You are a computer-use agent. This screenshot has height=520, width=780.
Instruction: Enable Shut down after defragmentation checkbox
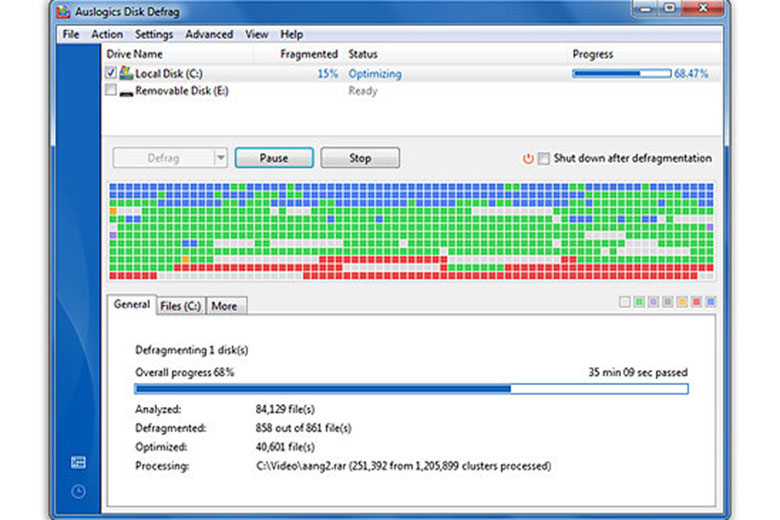pyautogui.click(x=544, y=159)
